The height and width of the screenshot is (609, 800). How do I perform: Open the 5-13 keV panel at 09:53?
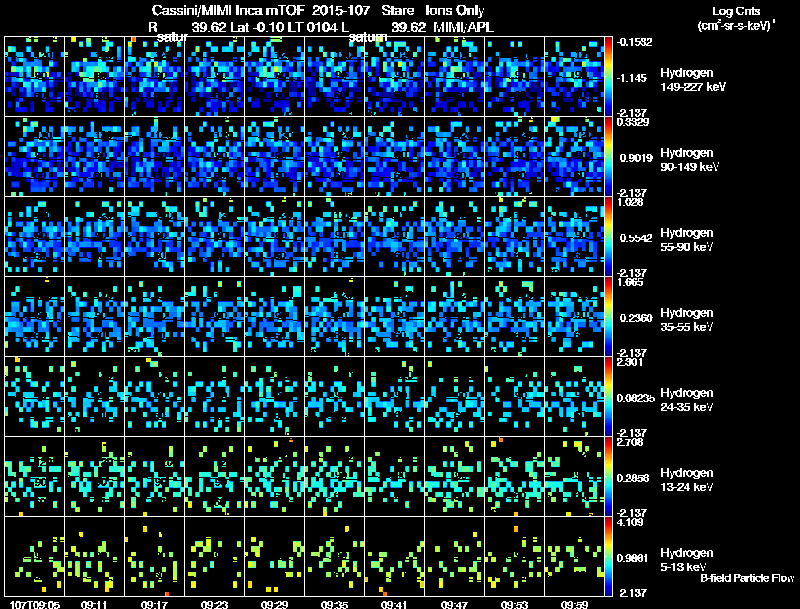click(x=514, y=557)
